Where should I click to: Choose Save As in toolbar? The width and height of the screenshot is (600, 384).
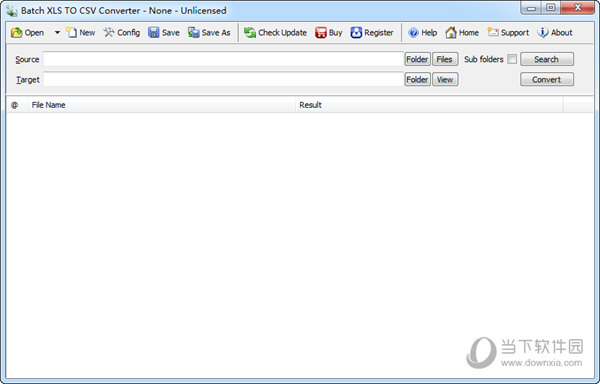[209, 33]
